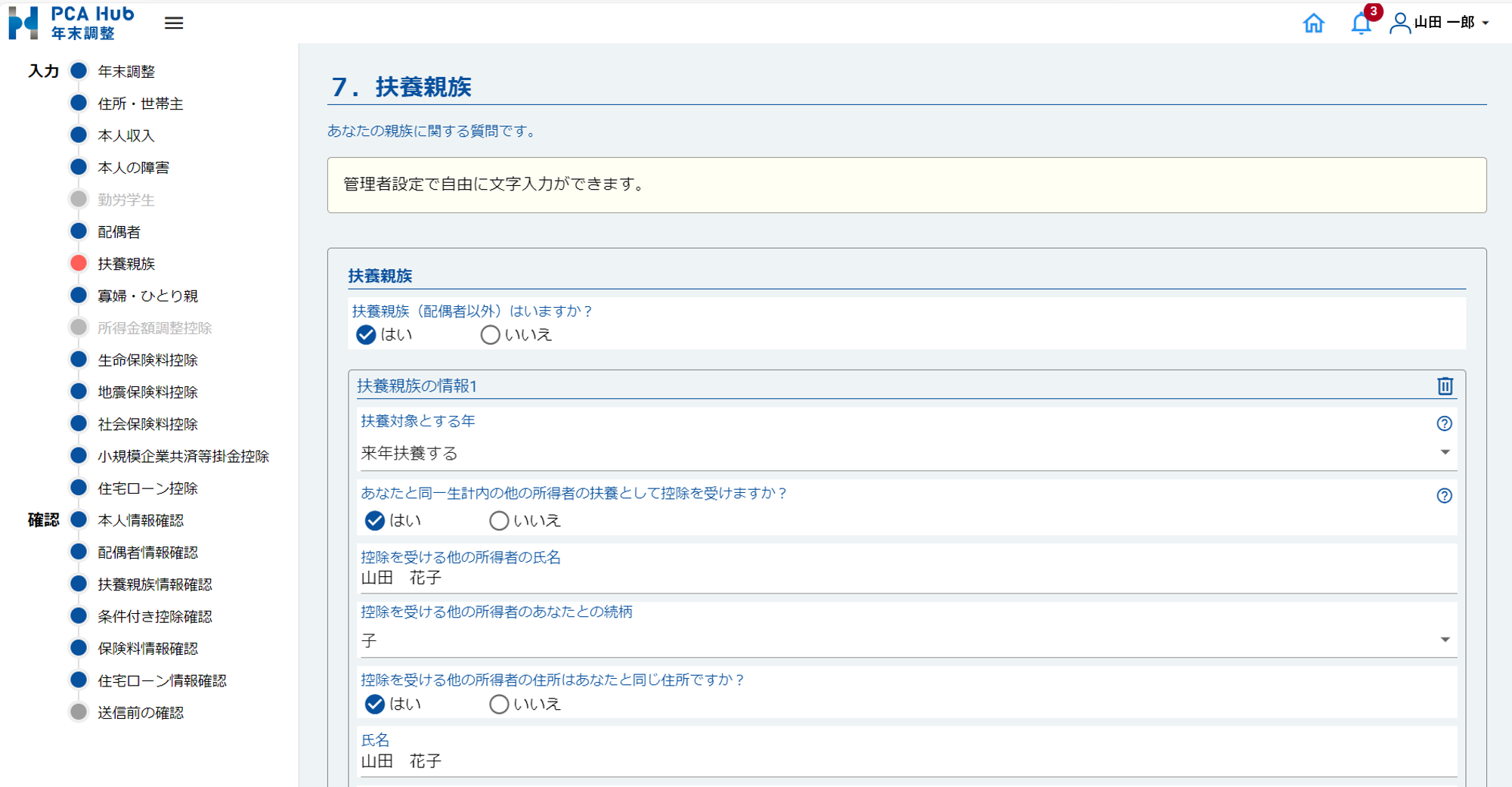Navigate to 配偶者 in the sidebar

(119, 231)
